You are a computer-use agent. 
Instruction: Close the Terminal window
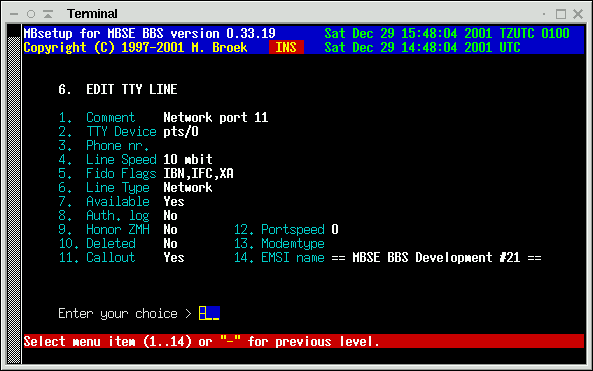tap(578, 14)
